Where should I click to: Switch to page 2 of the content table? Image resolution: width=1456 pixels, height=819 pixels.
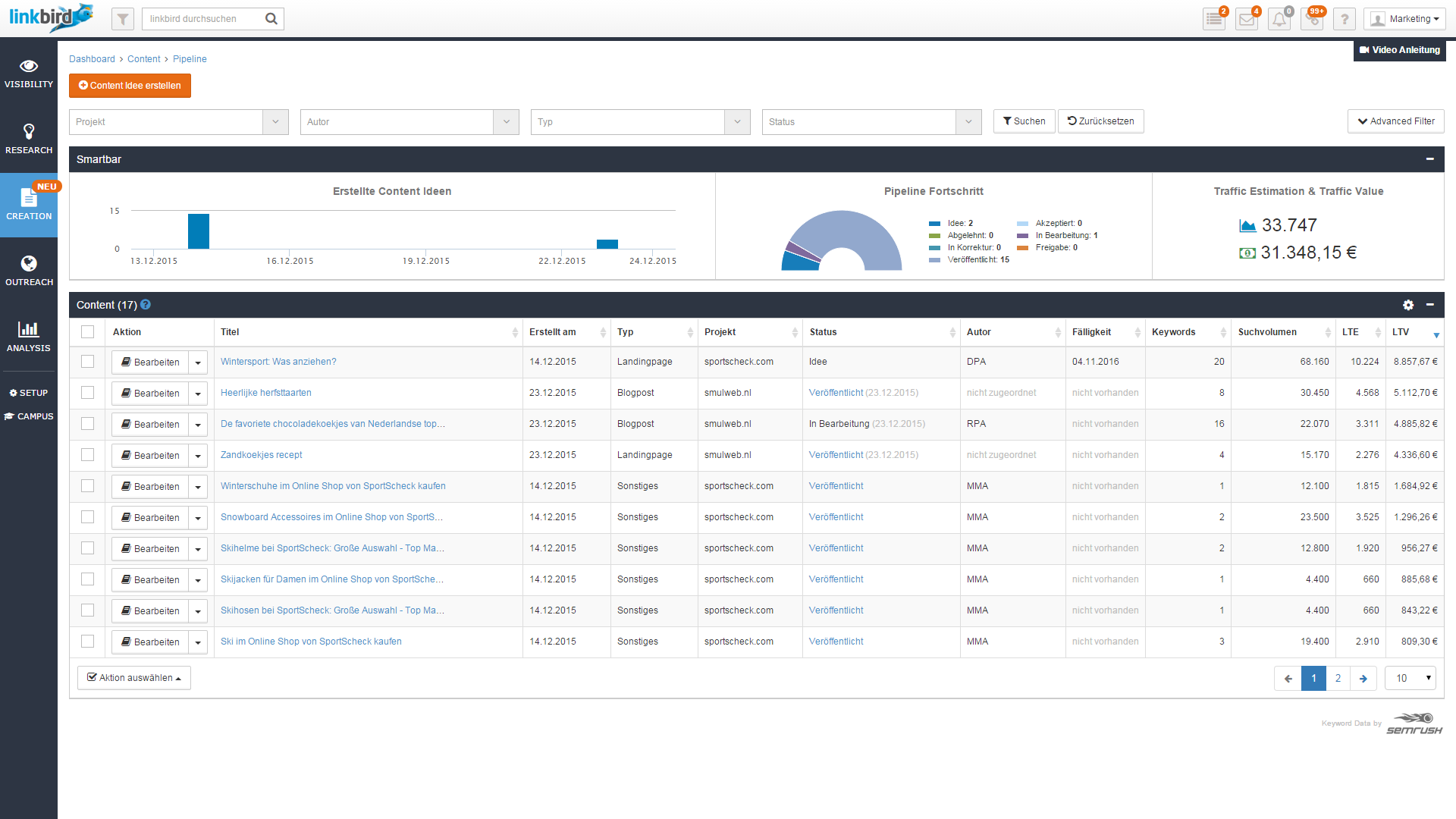1338,678
